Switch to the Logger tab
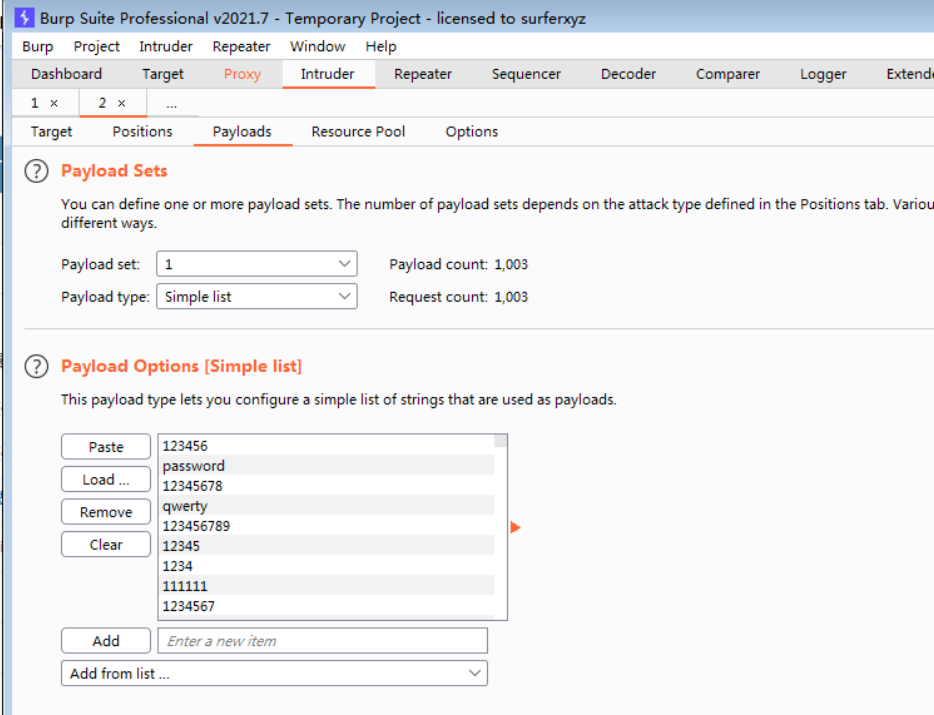This screenshot has width=934, height=715. pos(823,74)
